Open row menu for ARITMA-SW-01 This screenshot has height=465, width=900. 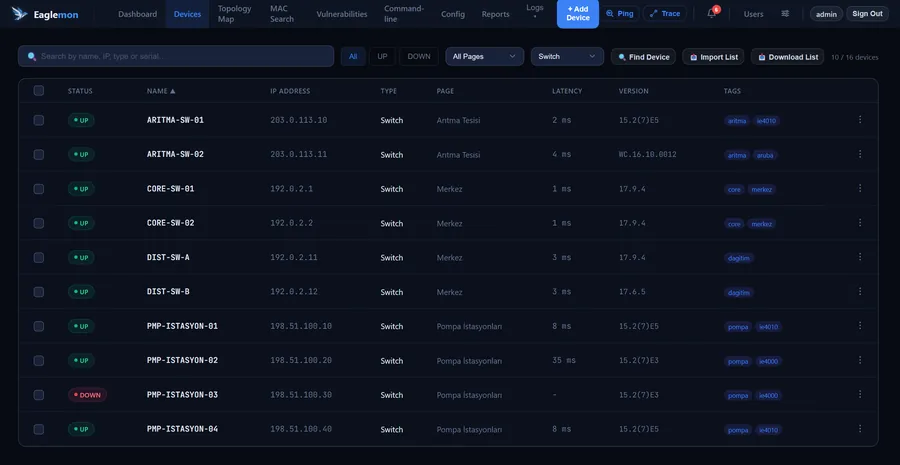860,119
